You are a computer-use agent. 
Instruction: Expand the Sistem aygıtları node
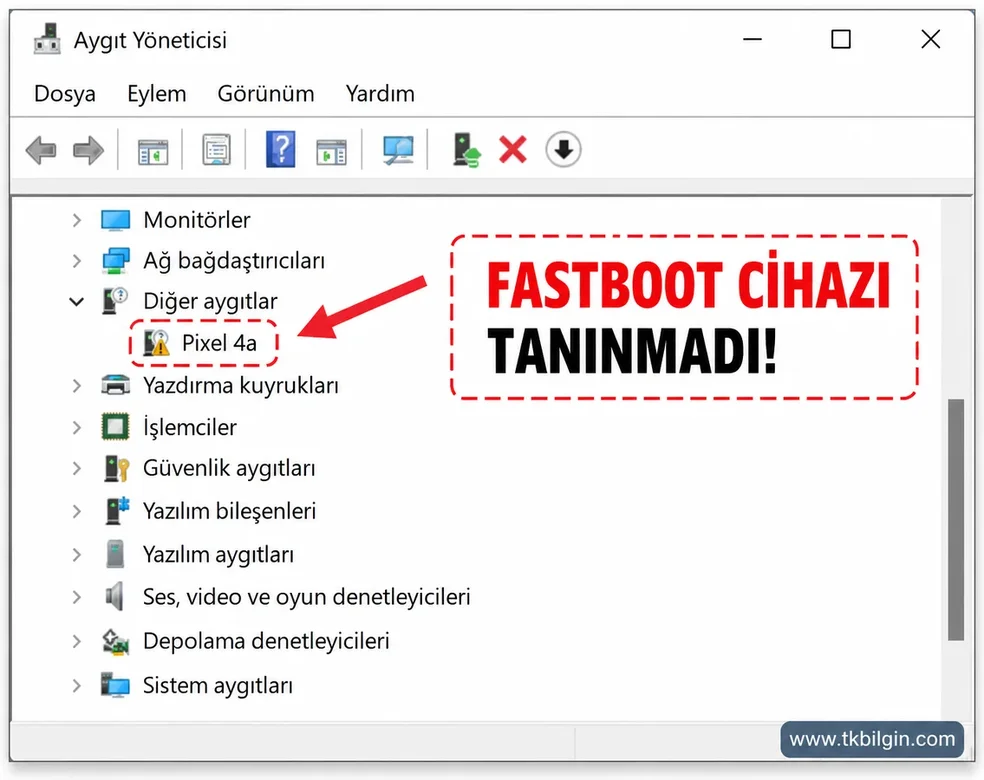pos(77,685)
